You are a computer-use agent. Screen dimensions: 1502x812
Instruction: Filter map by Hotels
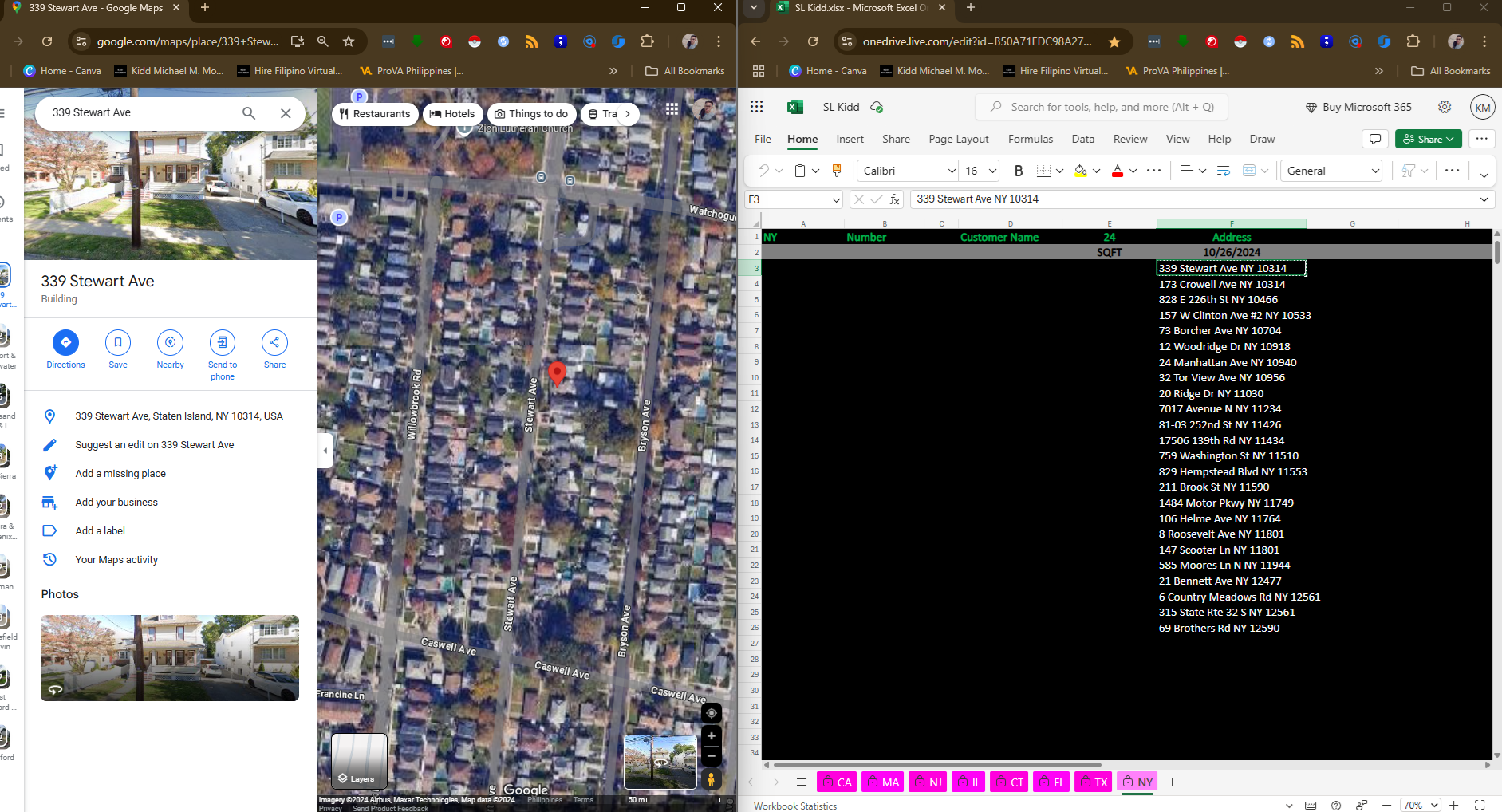click(452, 114)
